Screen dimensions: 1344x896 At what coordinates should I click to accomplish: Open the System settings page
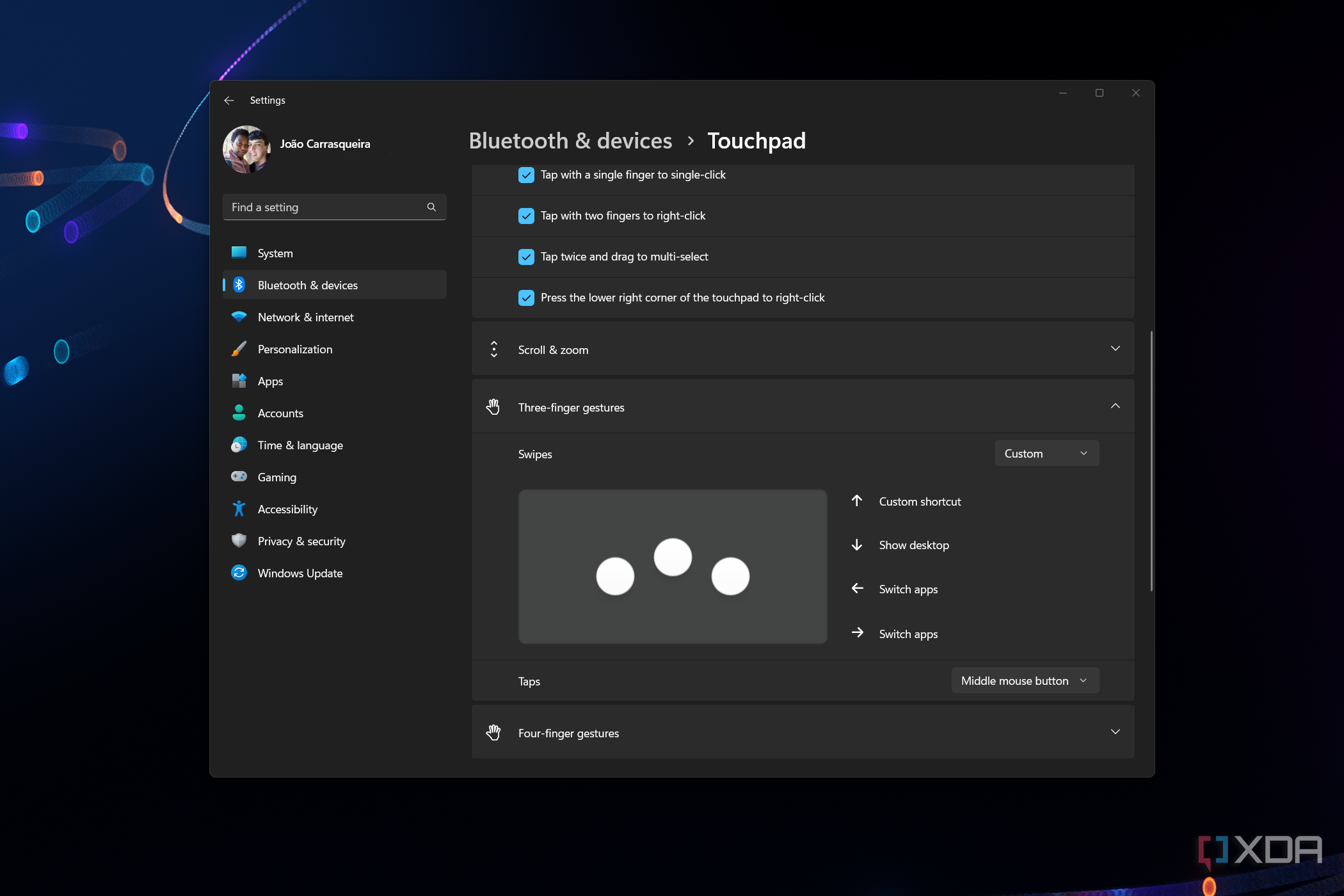(275, 253)
